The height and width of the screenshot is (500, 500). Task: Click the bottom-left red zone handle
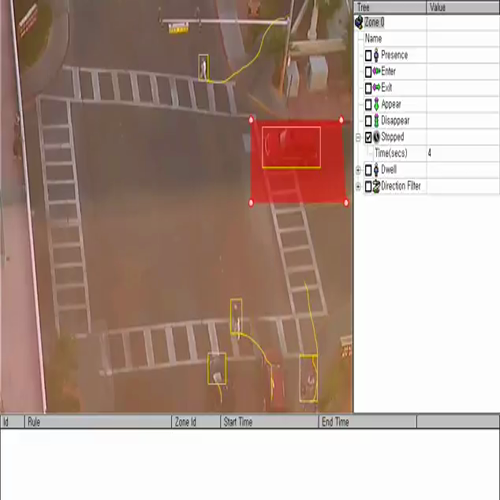pyautogui.click(x=251, y=202)
